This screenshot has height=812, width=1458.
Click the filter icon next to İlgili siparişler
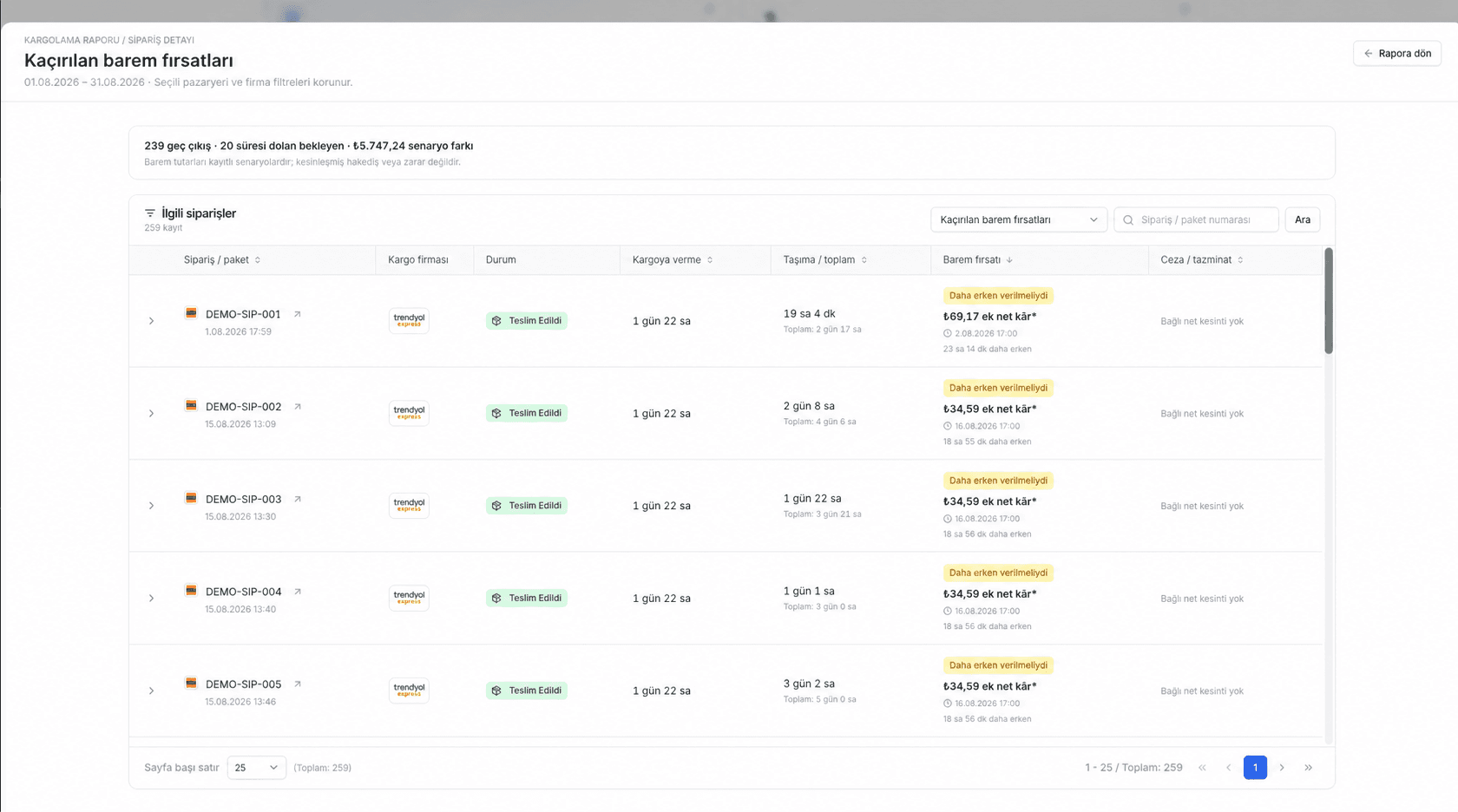point(150,213)
